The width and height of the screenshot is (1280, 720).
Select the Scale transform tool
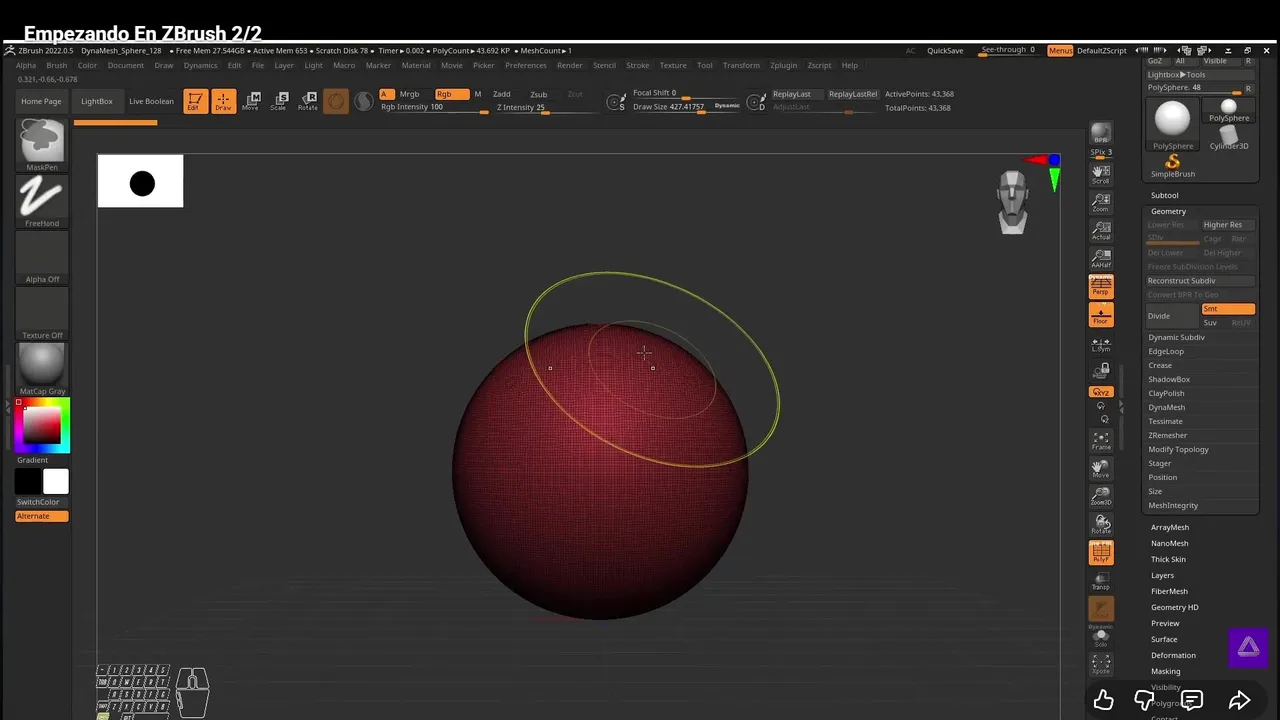pos(280,101)
